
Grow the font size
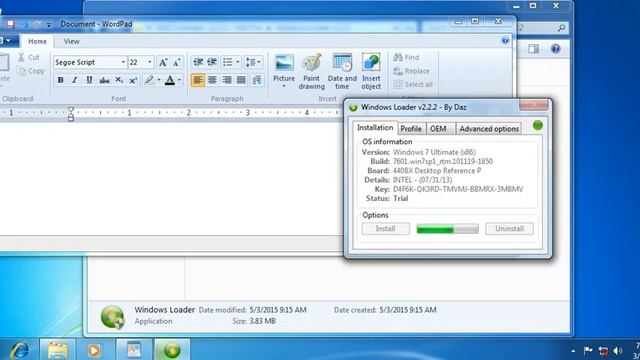[x=163, y=62]
